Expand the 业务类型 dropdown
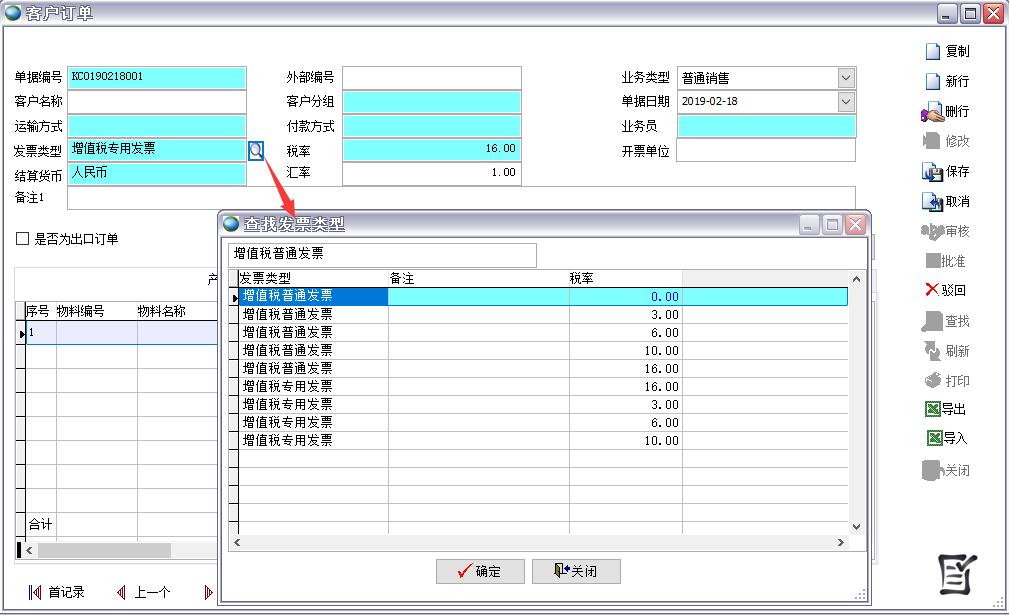This screenshot has width=1009, height=615. point(846,78)
